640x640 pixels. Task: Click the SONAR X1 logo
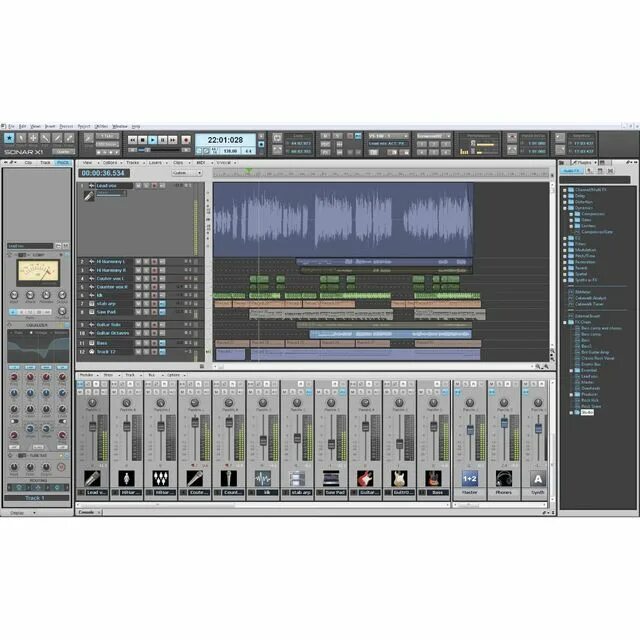[23, 152]
